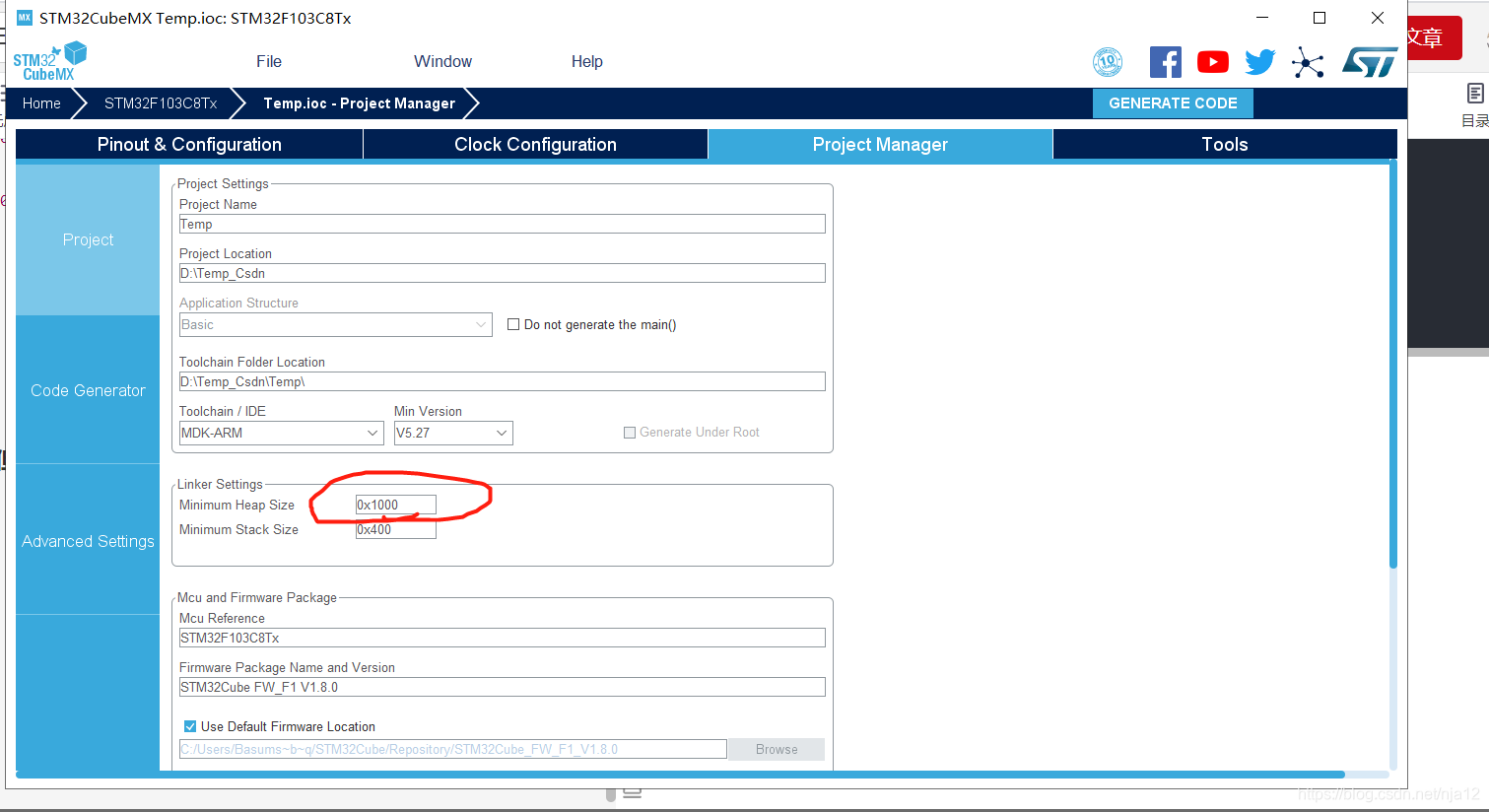Click the red button in background window
The image size is (1489, 812).
[x=1435, y=37]
